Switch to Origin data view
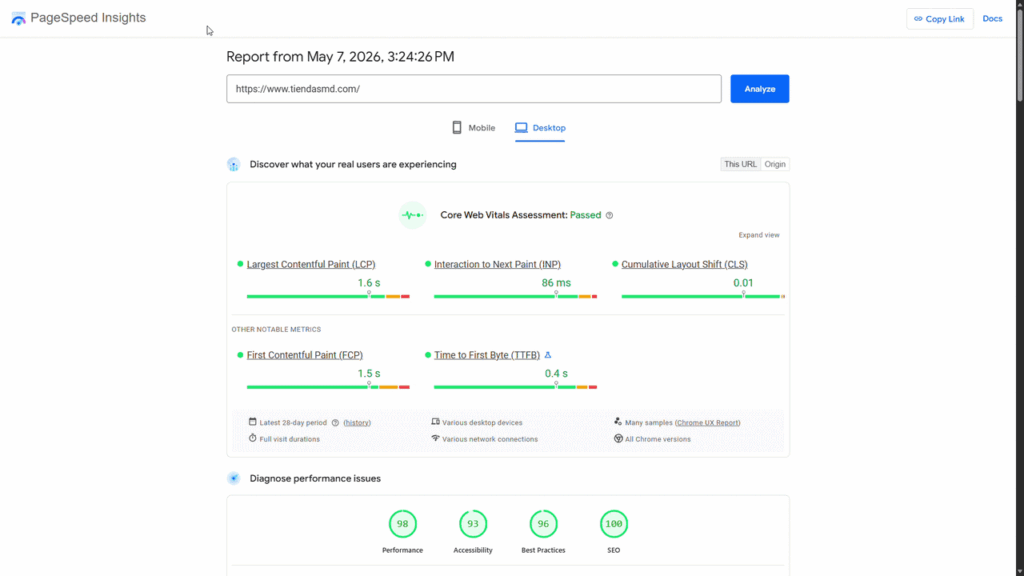This screenshot has height=576, width=1024. [775, 164]
